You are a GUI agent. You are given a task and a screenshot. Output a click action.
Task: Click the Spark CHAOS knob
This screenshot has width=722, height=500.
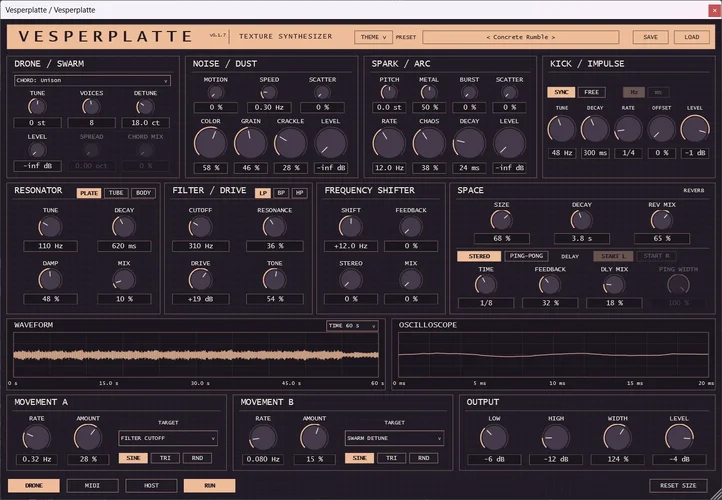(x=429, y=143)
